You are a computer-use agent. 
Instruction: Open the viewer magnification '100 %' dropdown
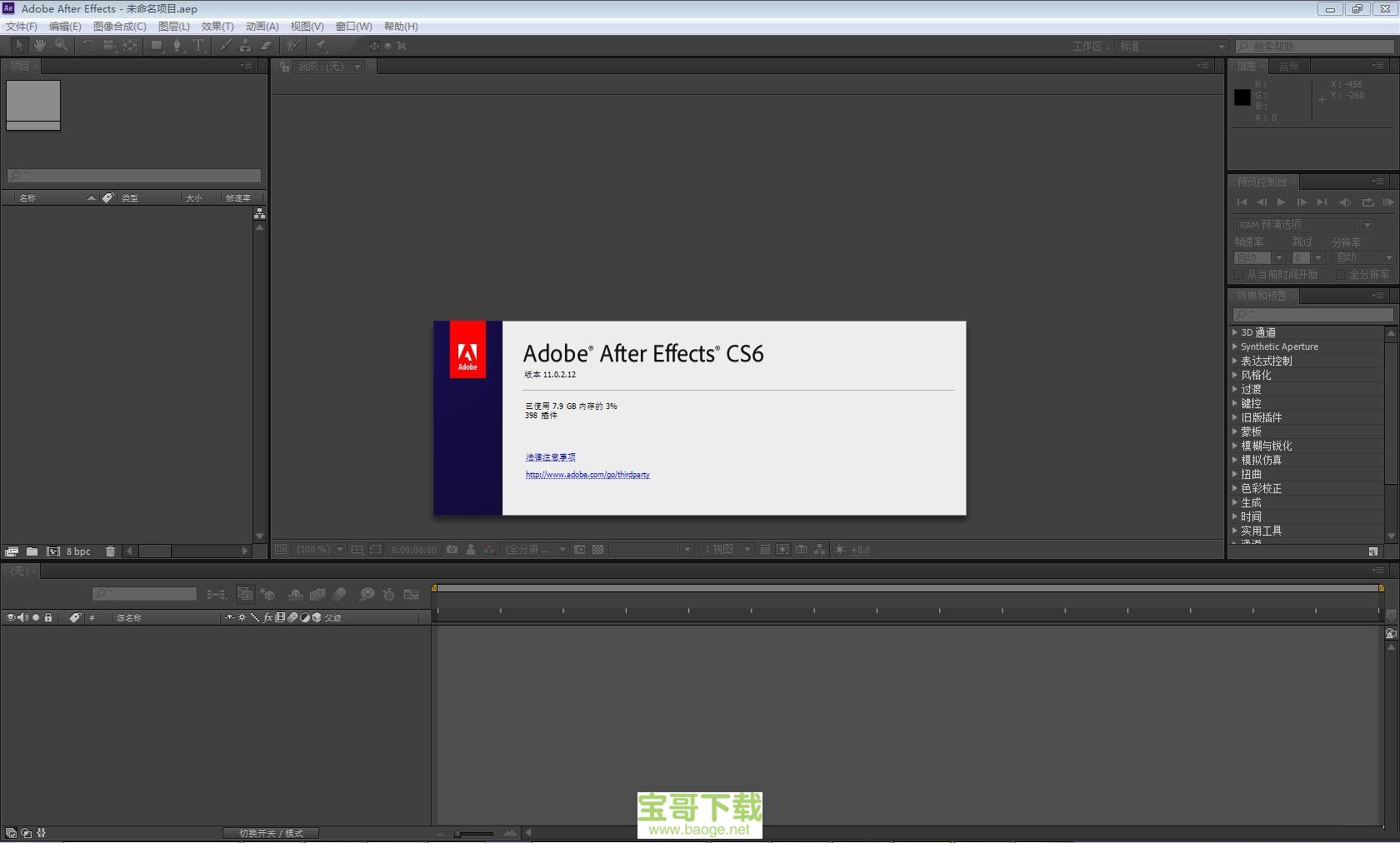coord(320,550)
